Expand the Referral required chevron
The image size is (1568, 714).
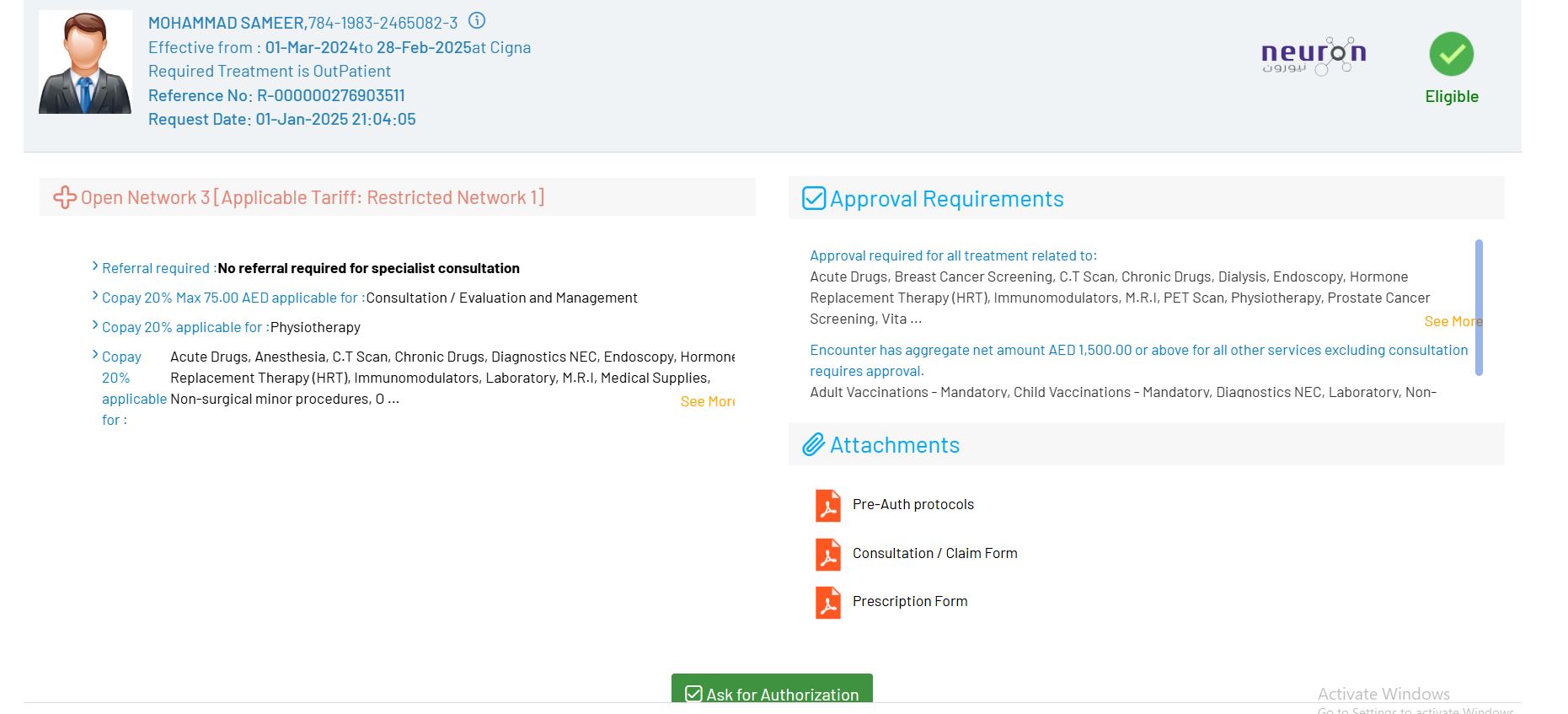[95, 267]
